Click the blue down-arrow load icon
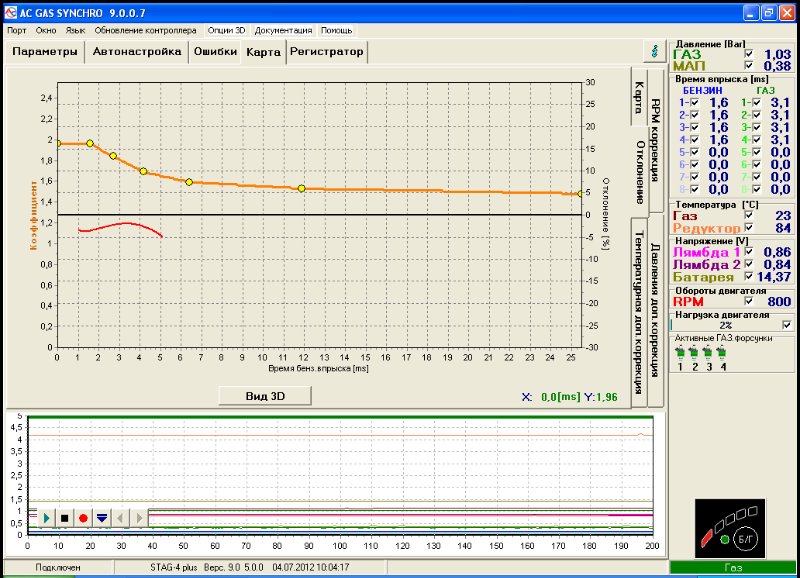 101,518
